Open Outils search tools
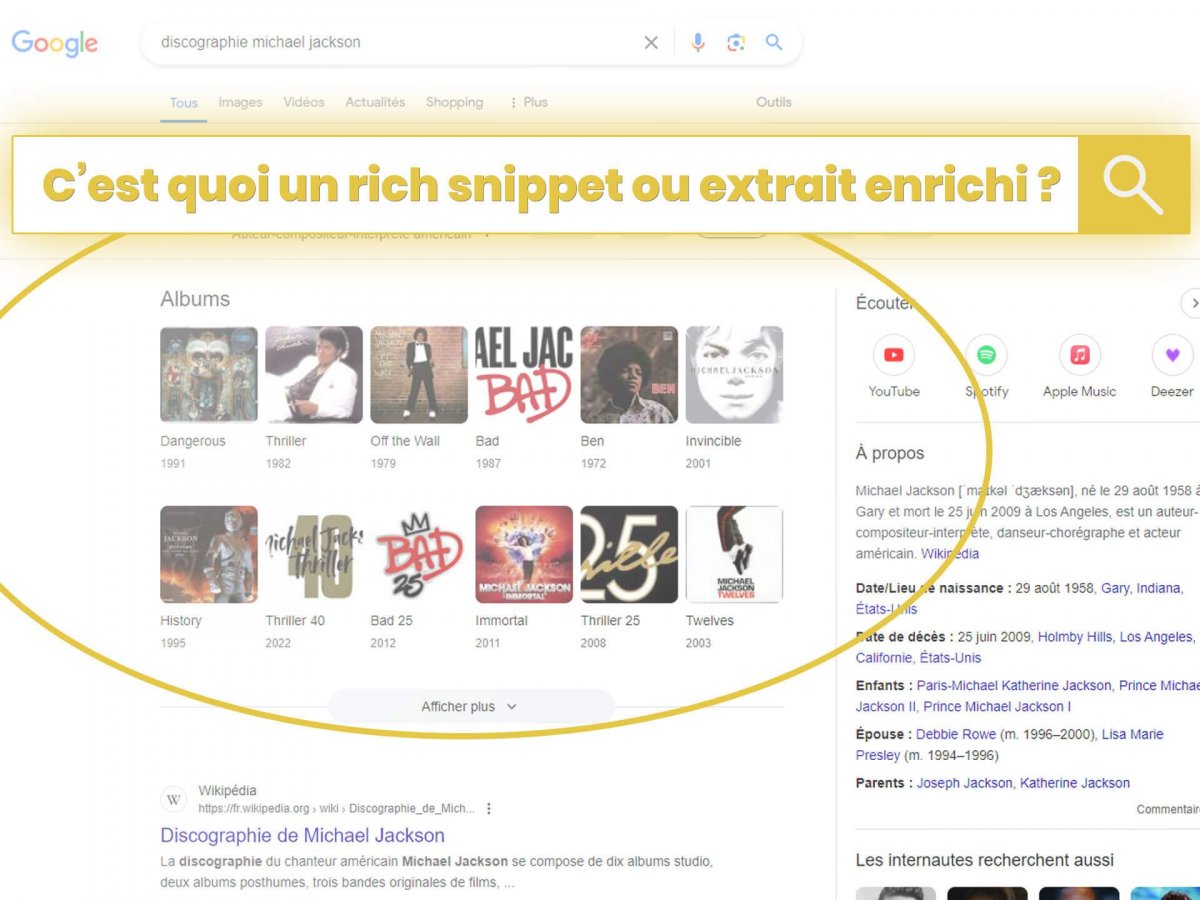 (774, 102)
